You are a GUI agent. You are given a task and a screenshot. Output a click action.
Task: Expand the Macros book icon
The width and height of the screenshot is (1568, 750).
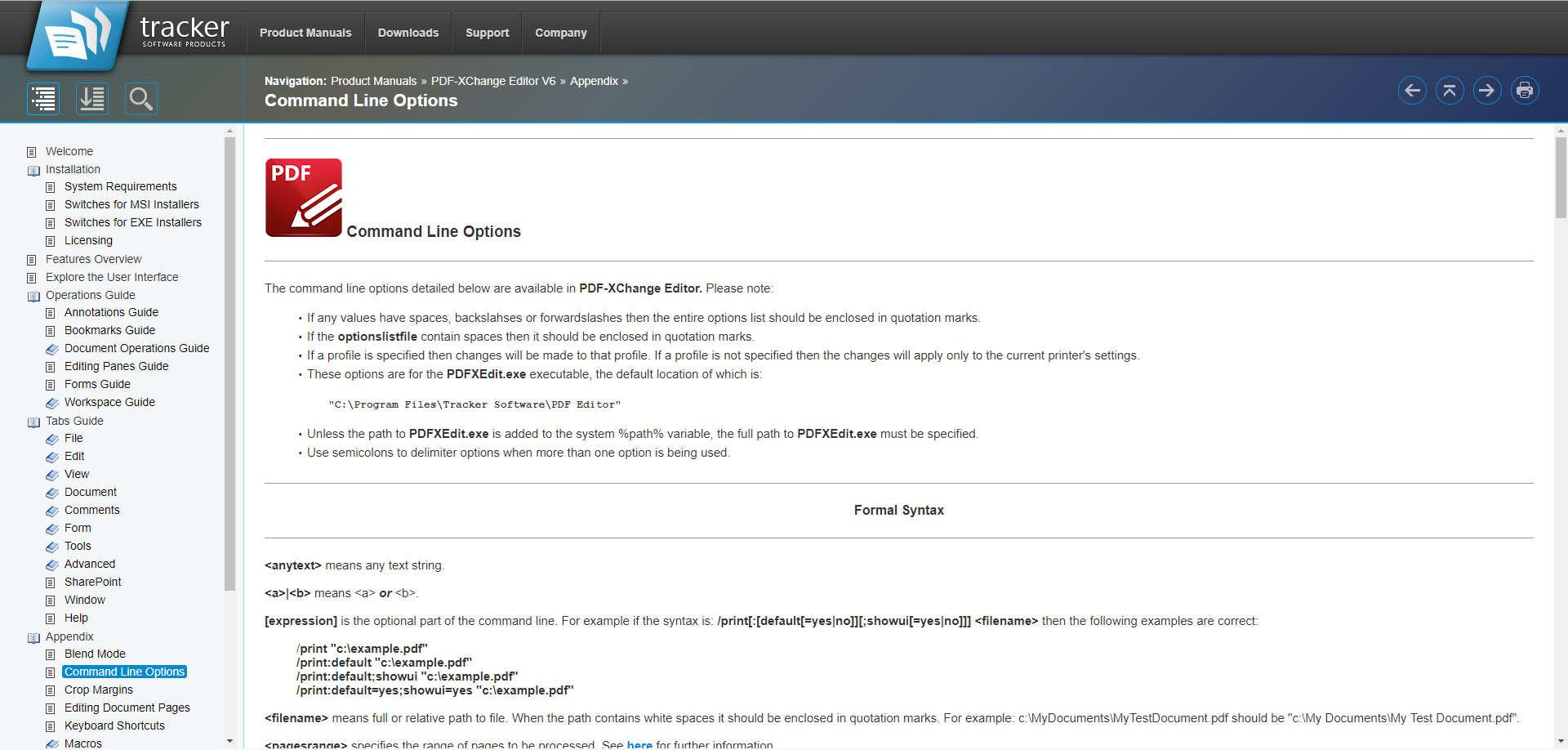[x=52, y=743]
